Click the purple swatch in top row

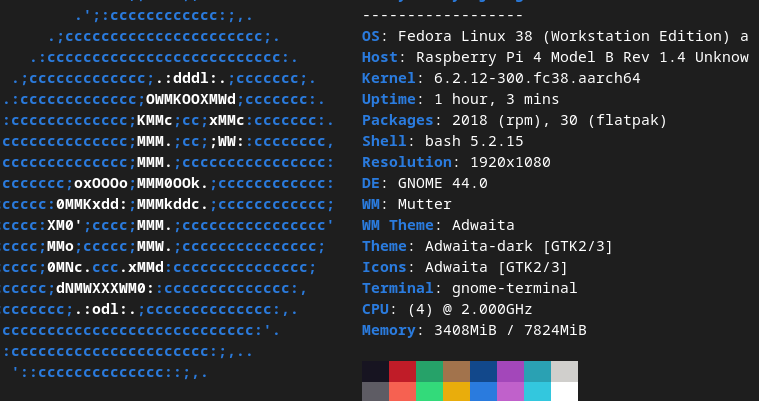[x=510, y=371]
